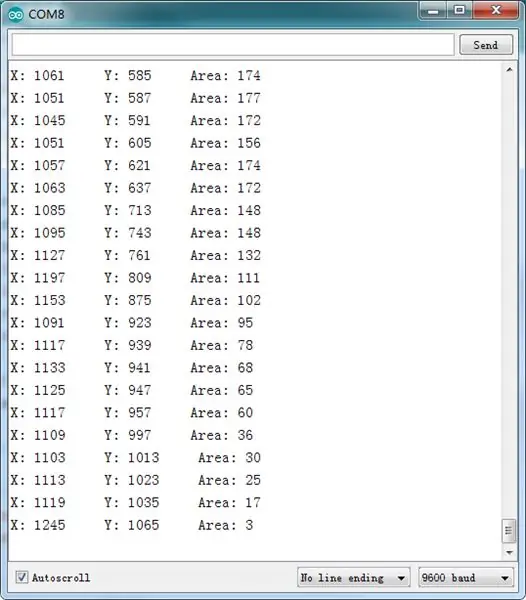Focus the serial command input field

click(x=233, y=45)
